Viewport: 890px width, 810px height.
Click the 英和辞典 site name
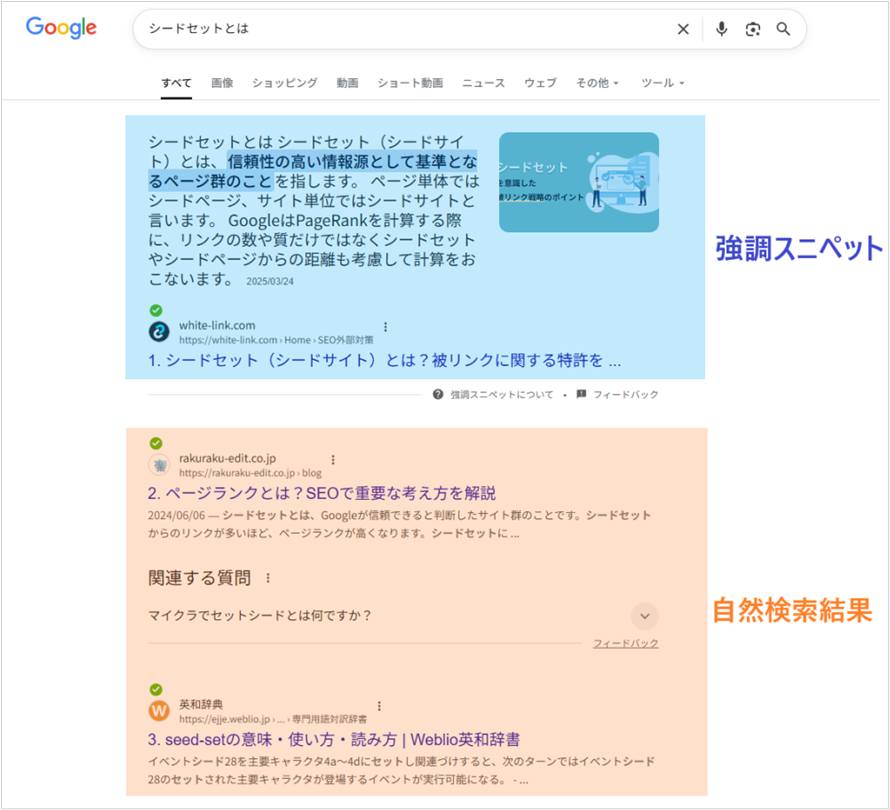[201, 704]
